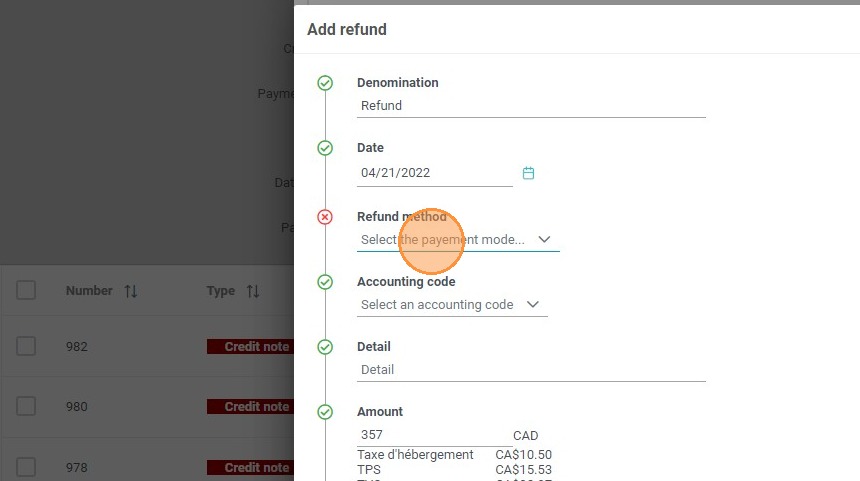The image size is (860, 481).
Task: Click the Number column header
Action: (x=89, y=291)
